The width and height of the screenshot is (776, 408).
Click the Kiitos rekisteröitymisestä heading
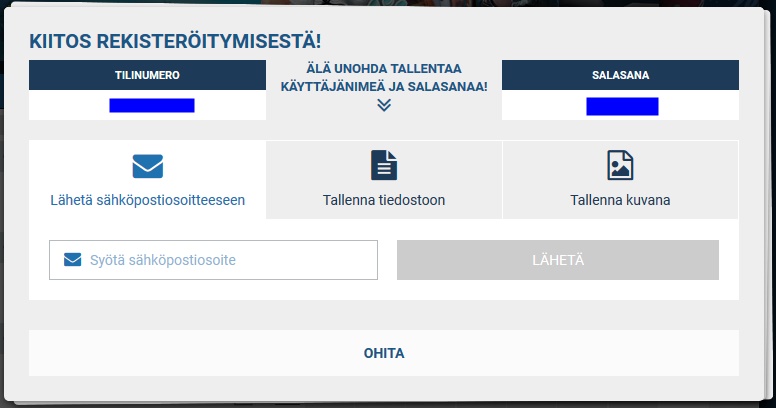point(175,41)
